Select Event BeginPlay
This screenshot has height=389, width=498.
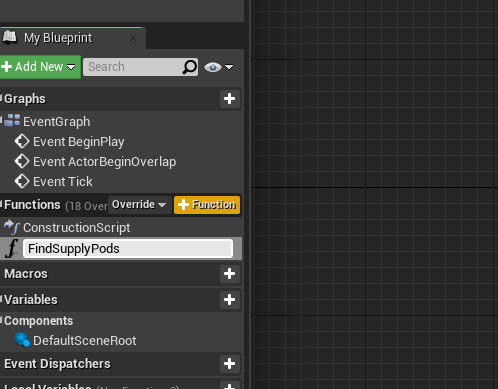[79, 142]
